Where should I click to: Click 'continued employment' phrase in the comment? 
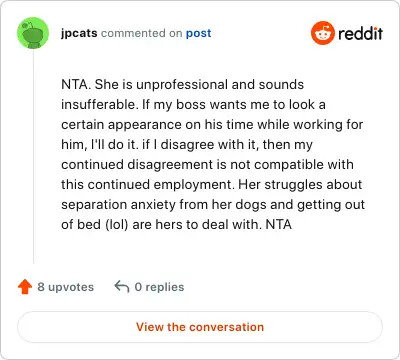coord(160,185)
